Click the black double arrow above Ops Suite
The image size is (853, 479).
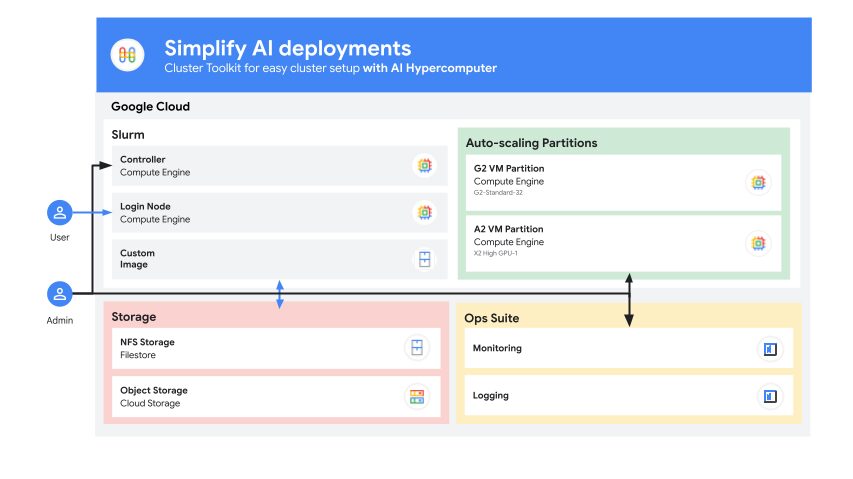(629, 299)
